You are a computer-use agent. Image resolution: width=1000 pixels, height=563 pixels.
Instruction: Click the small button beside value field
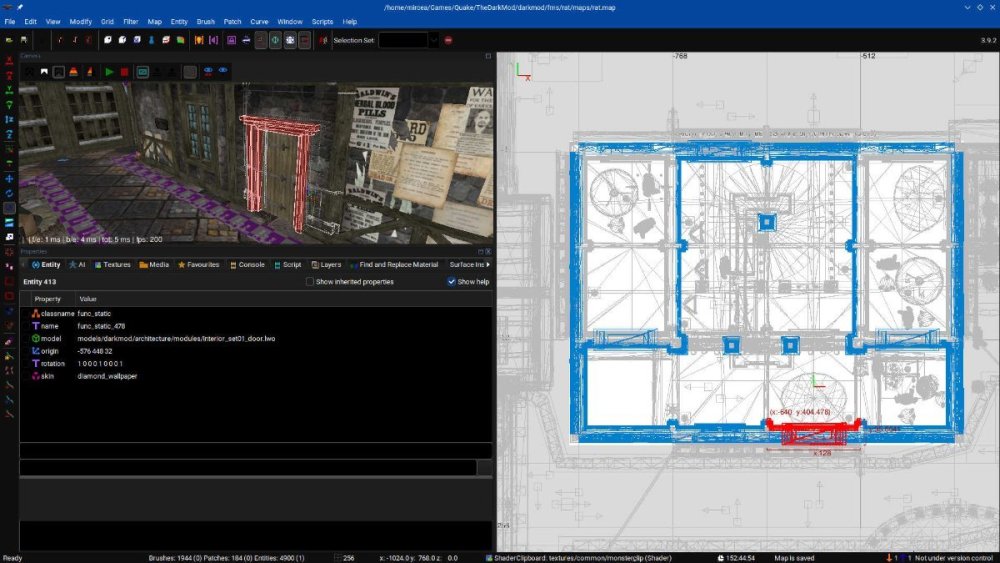tap(485, 467)
